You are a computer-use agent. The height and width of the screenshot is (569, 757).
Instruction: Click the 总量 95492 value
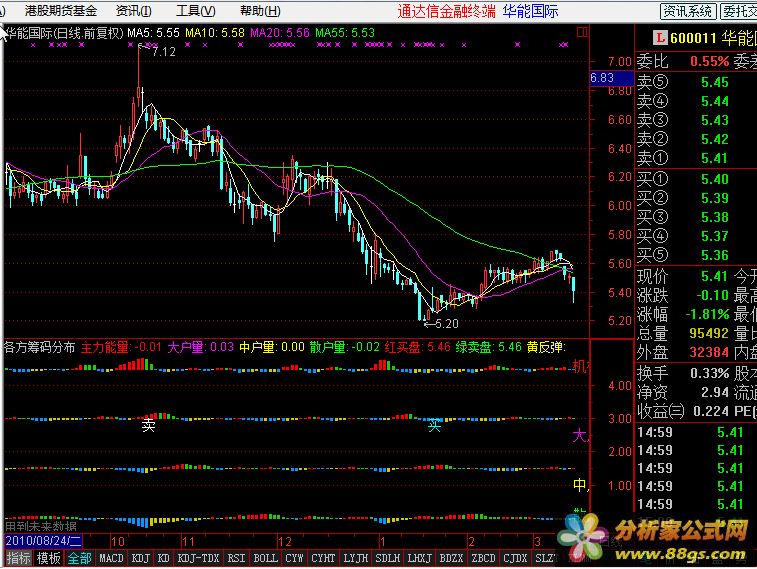(x=709, y=333)
